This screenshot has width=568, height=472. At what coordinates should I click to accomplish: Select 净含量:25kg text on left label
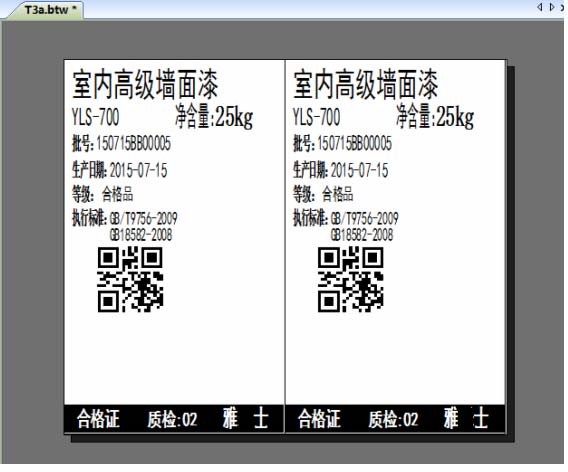[x=214, y=116]
